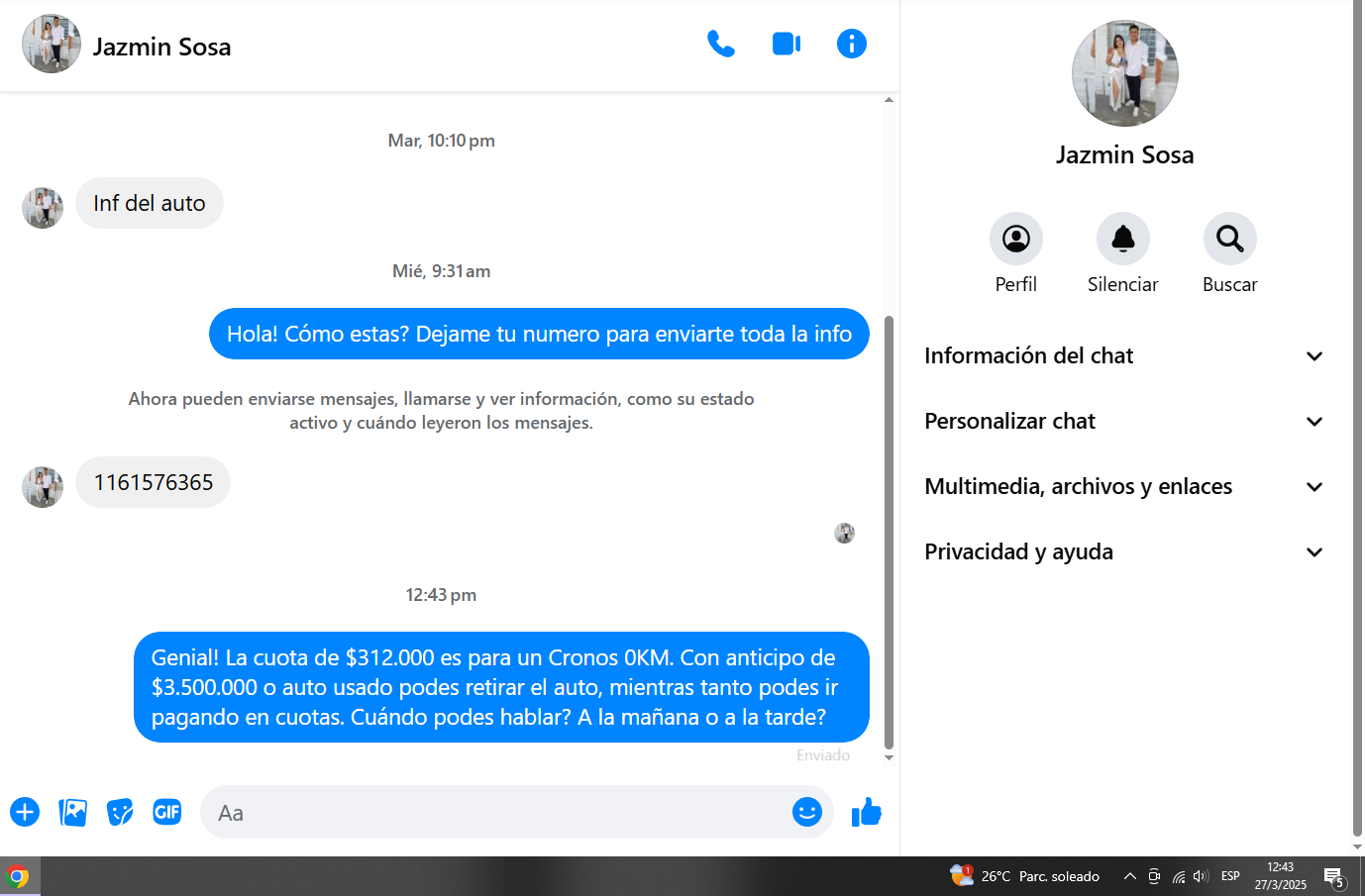Click Jazmin Sosa's large profile picture
This screenshot has width=1365, height=896.
coord(1124,73)
